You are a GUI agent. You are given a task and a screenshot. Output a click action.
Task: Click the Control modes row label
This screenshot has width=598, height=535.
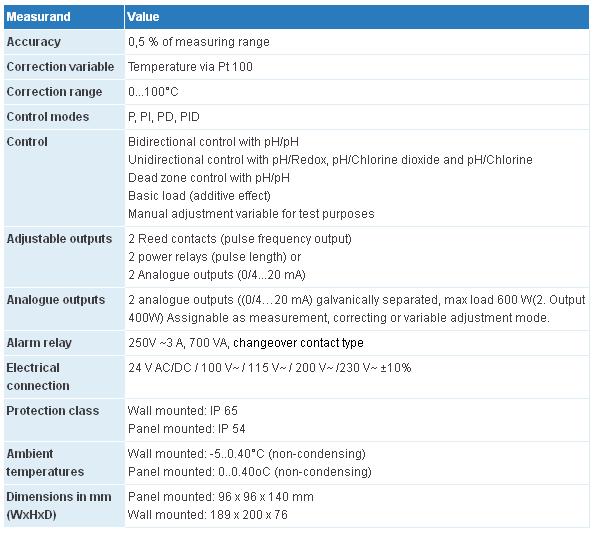[48, 117]
